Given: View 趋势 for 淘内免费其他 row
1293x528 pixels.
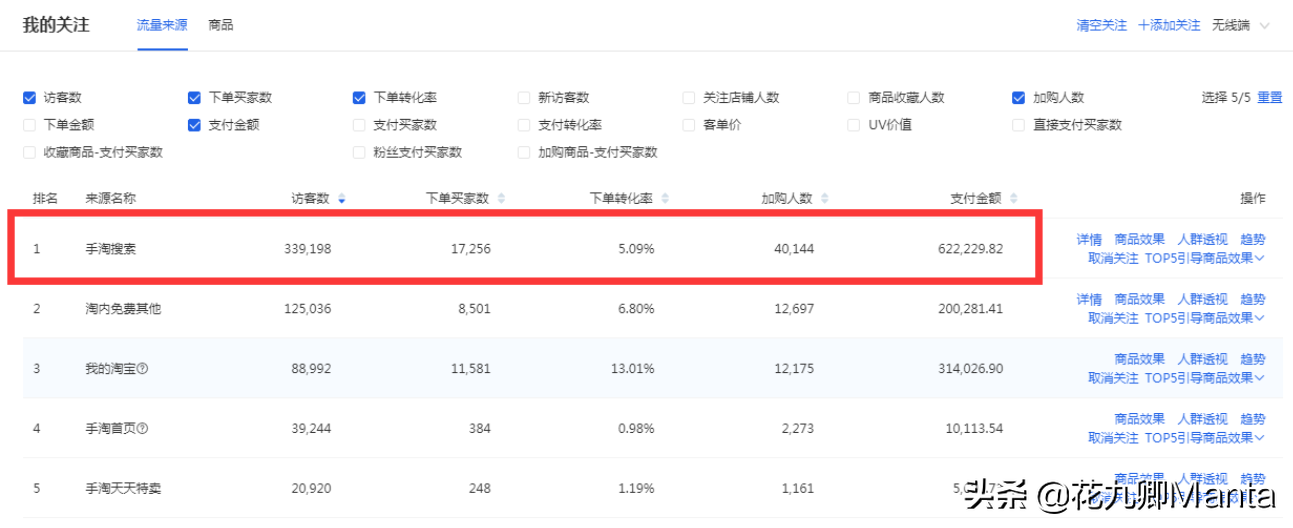Looking at the screenshot, I should 1253,299.
